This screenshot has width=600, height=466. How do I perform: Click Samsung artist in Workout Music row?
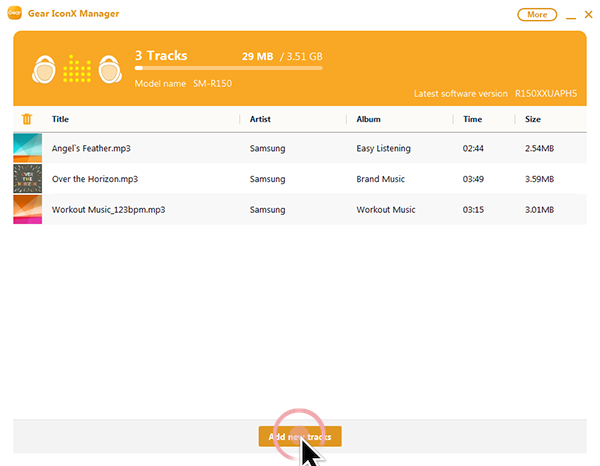267,210
